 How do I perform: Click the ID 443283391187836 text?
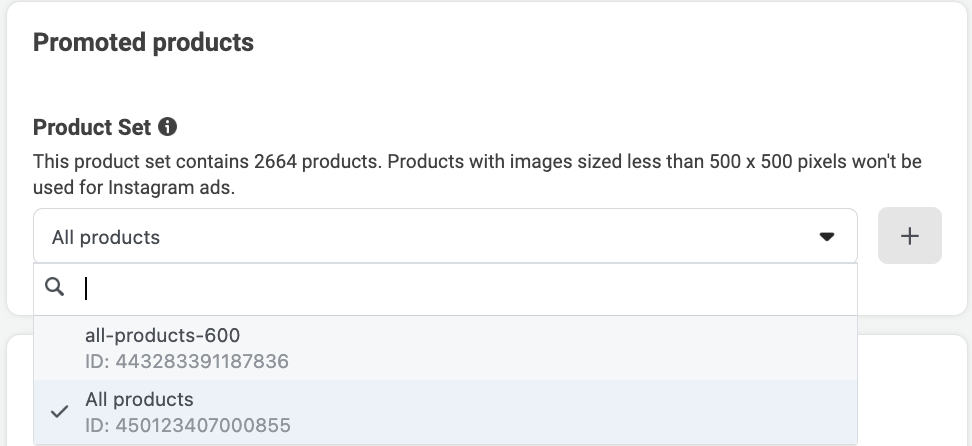coord(187,361)
